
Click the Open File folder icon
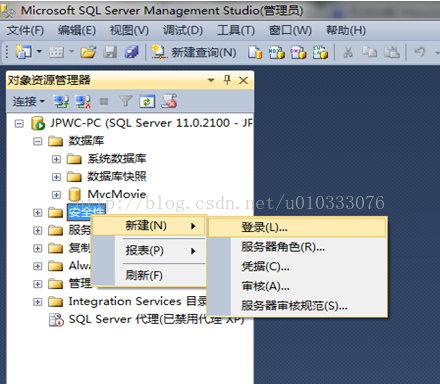[88, 52]
